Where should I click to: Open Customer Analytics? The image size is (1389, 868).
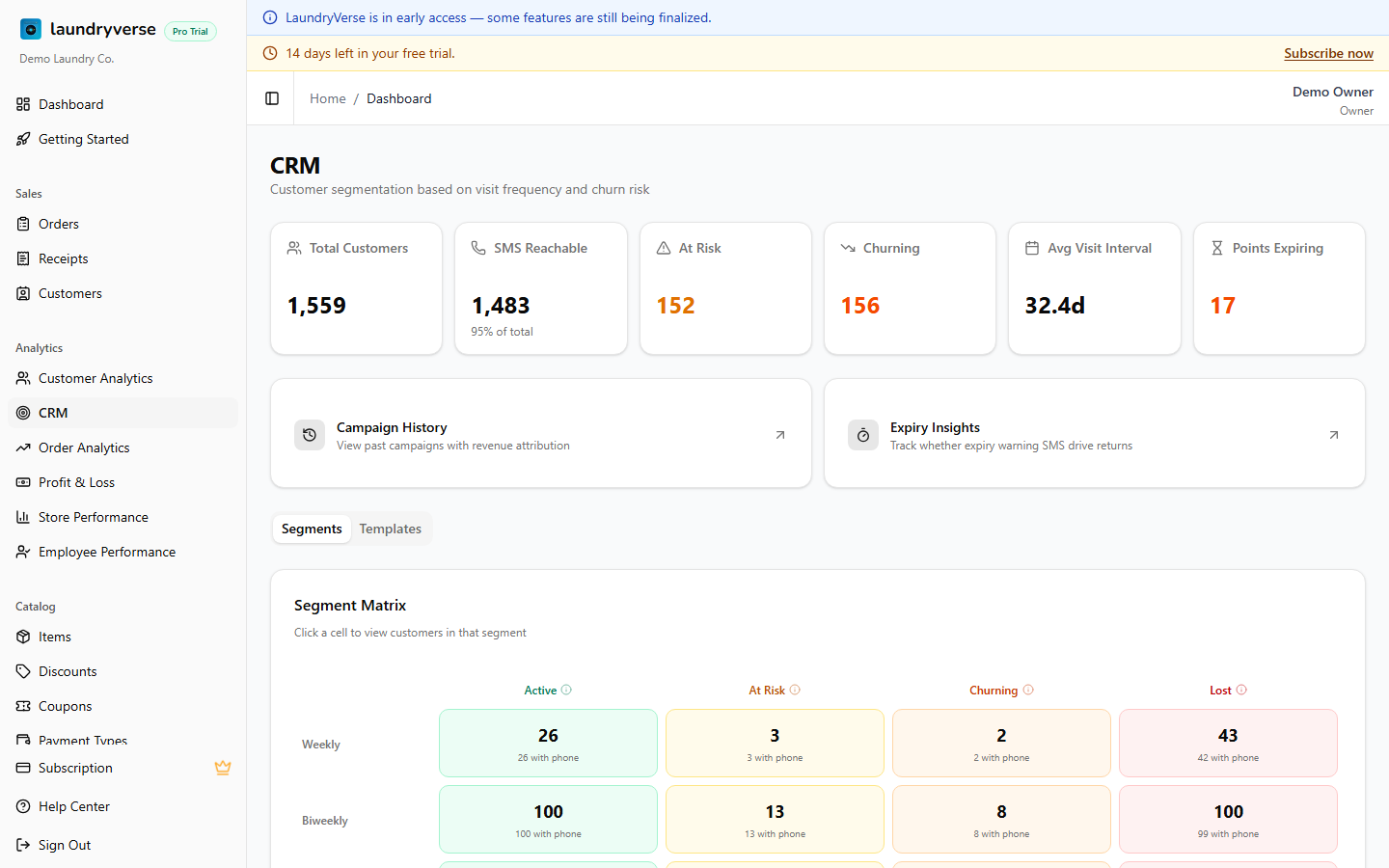coord(123,378)
